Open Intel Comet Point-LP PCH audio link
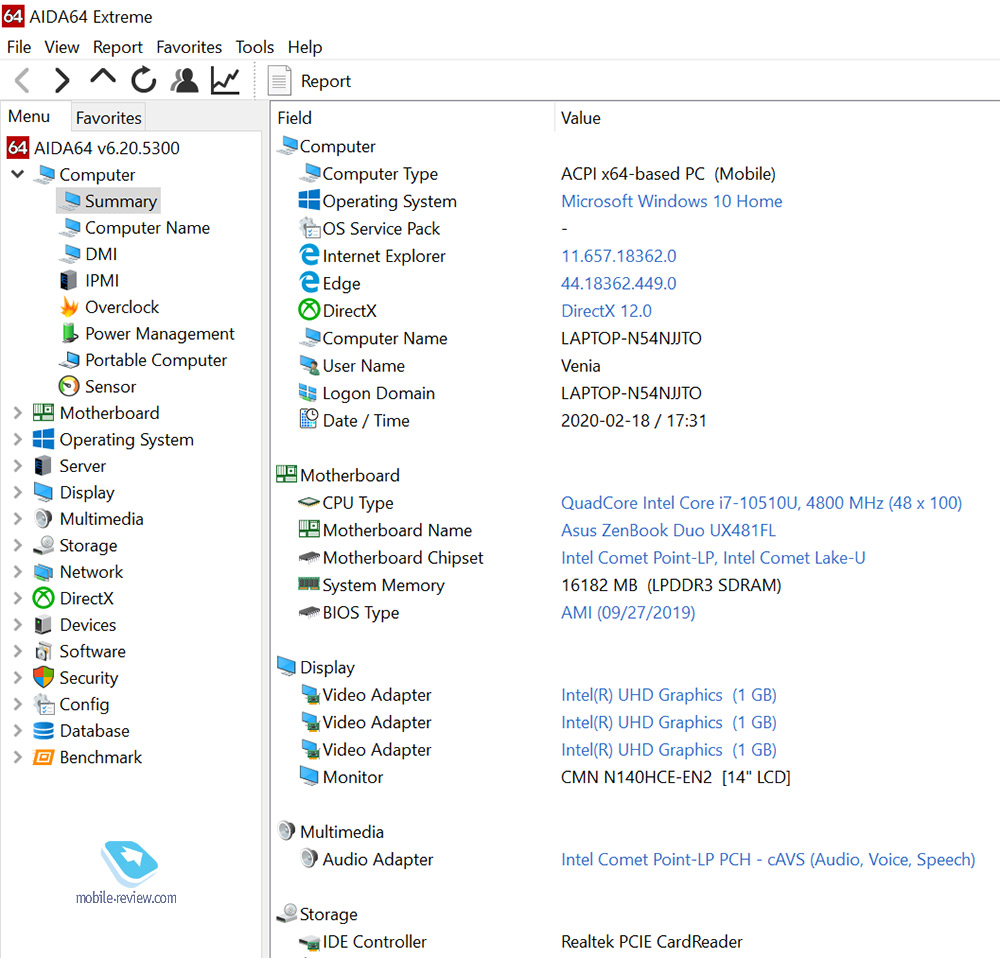The width and height of the screenshot is (1000, 958). 768,860
